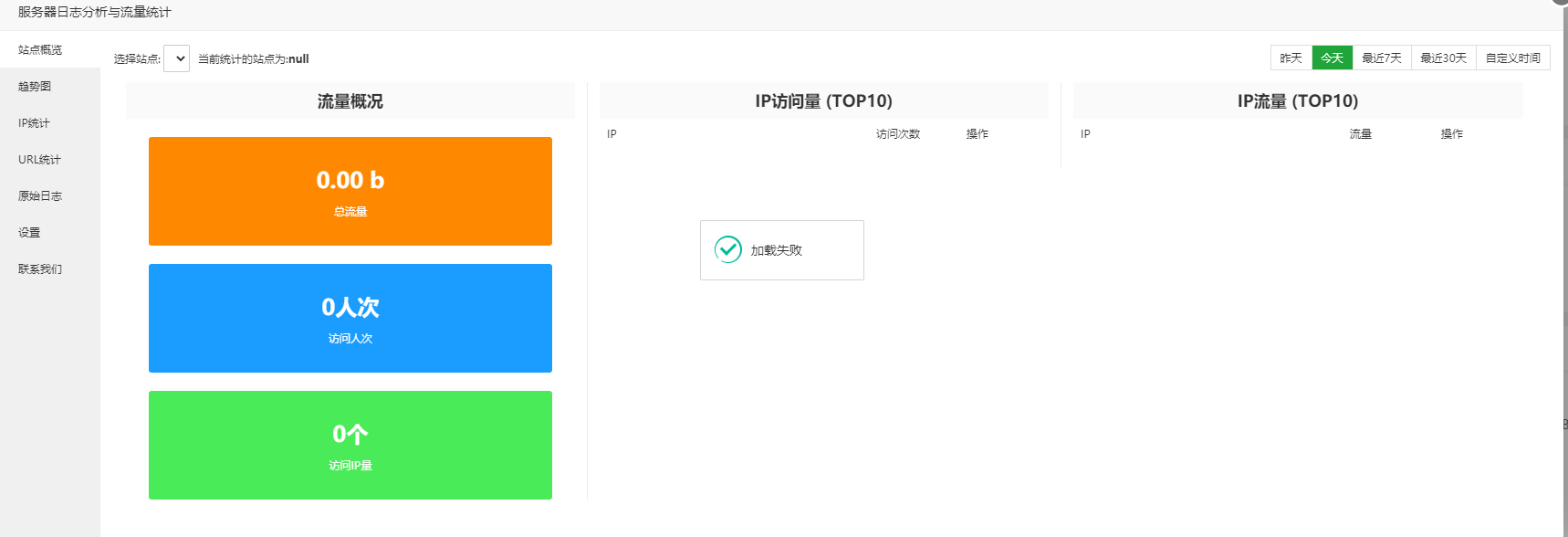
Task: Open the 联系我们 sidebar tab
Action: pyautogui.click(x=49, y=268)
